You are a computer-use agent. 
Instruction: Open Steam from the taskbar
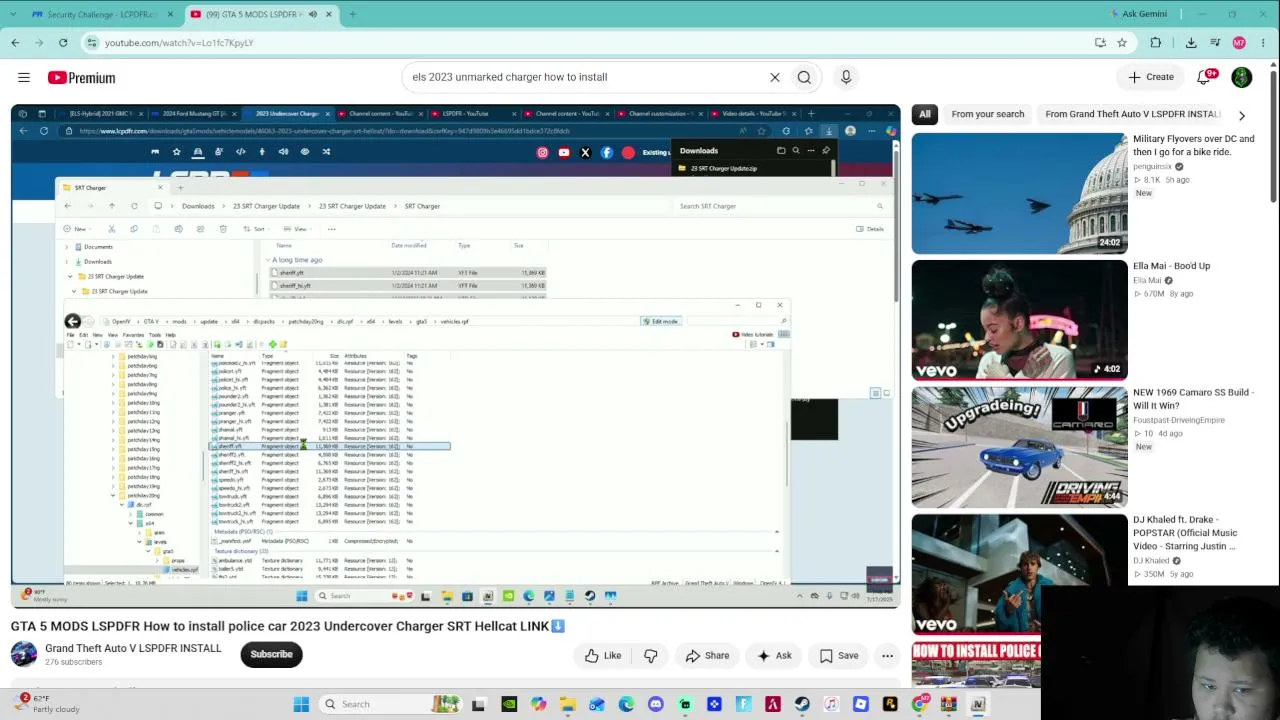(802, 704)
